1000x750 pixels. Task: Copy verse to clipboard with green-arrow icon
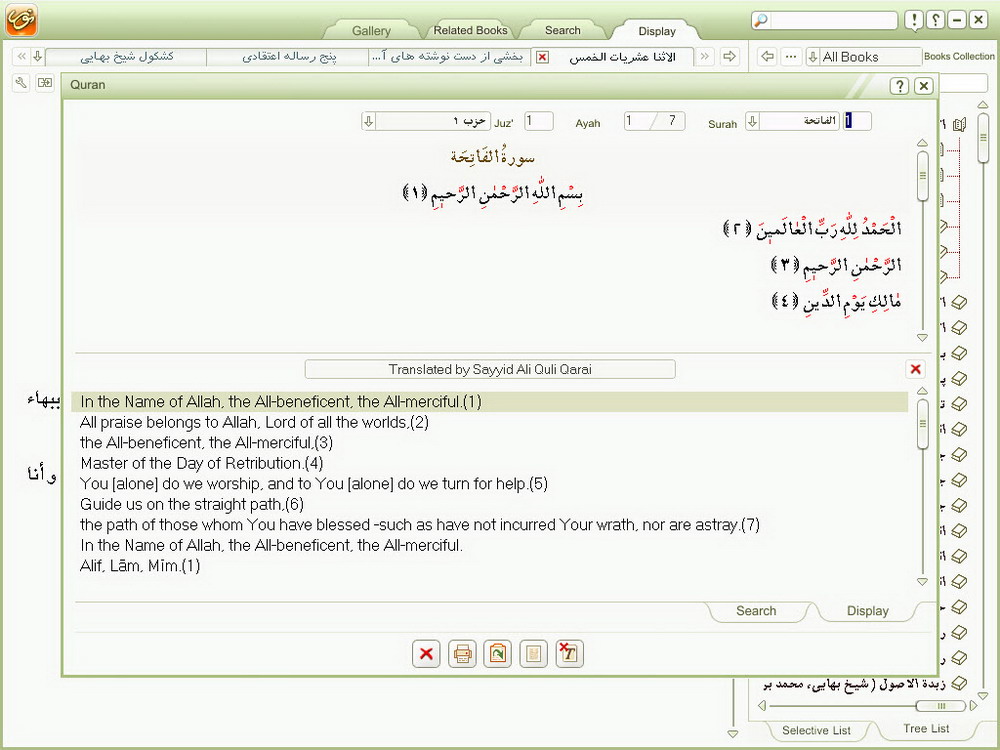(497, 654)
